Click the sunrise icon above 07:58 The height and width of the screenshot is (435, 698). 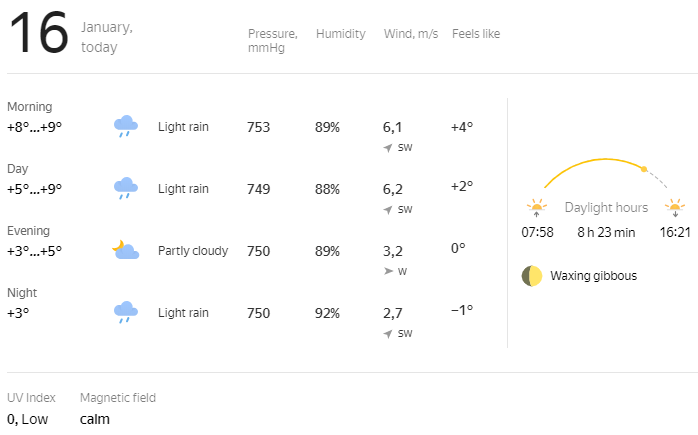coord(537,208)
